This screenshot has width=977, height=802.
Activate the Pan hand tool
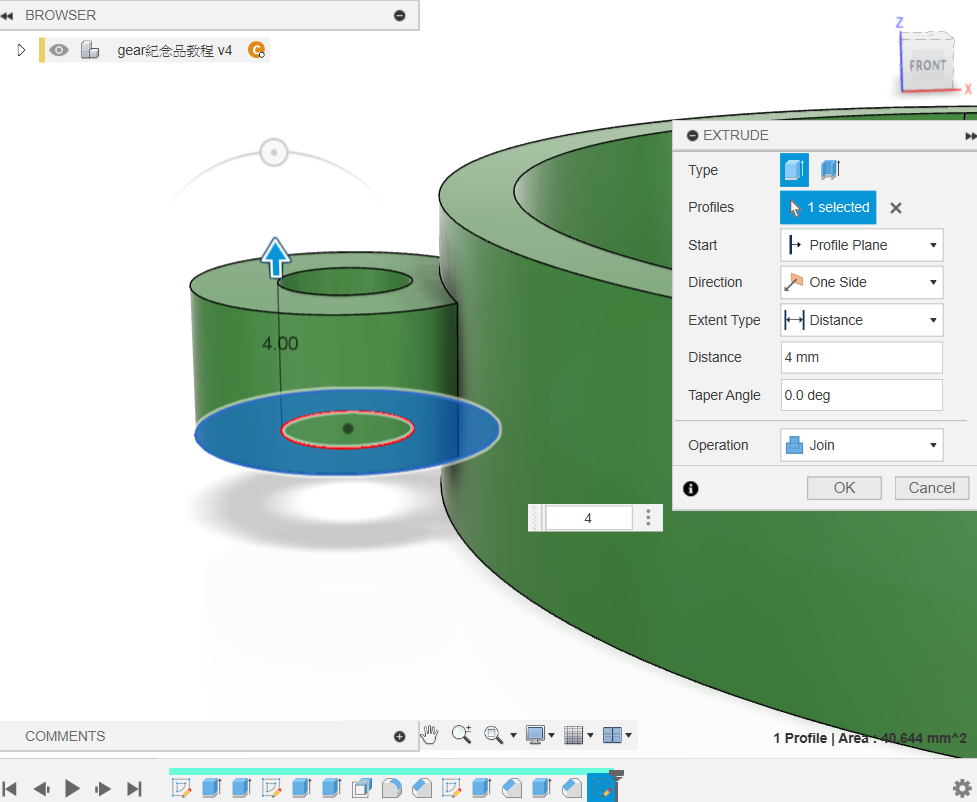point(429,735)
